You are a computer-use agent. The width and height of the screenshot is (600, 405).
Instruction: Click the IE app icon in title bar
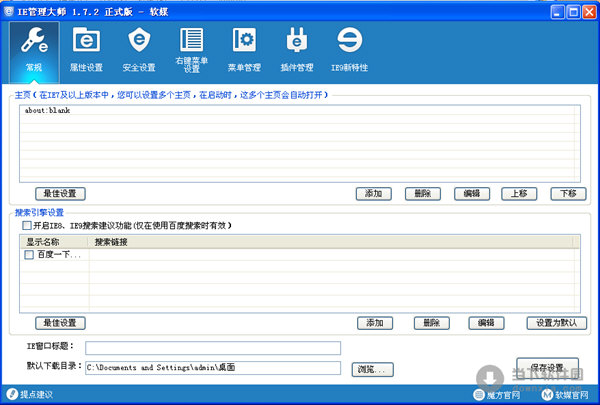[x=8, y=11]
